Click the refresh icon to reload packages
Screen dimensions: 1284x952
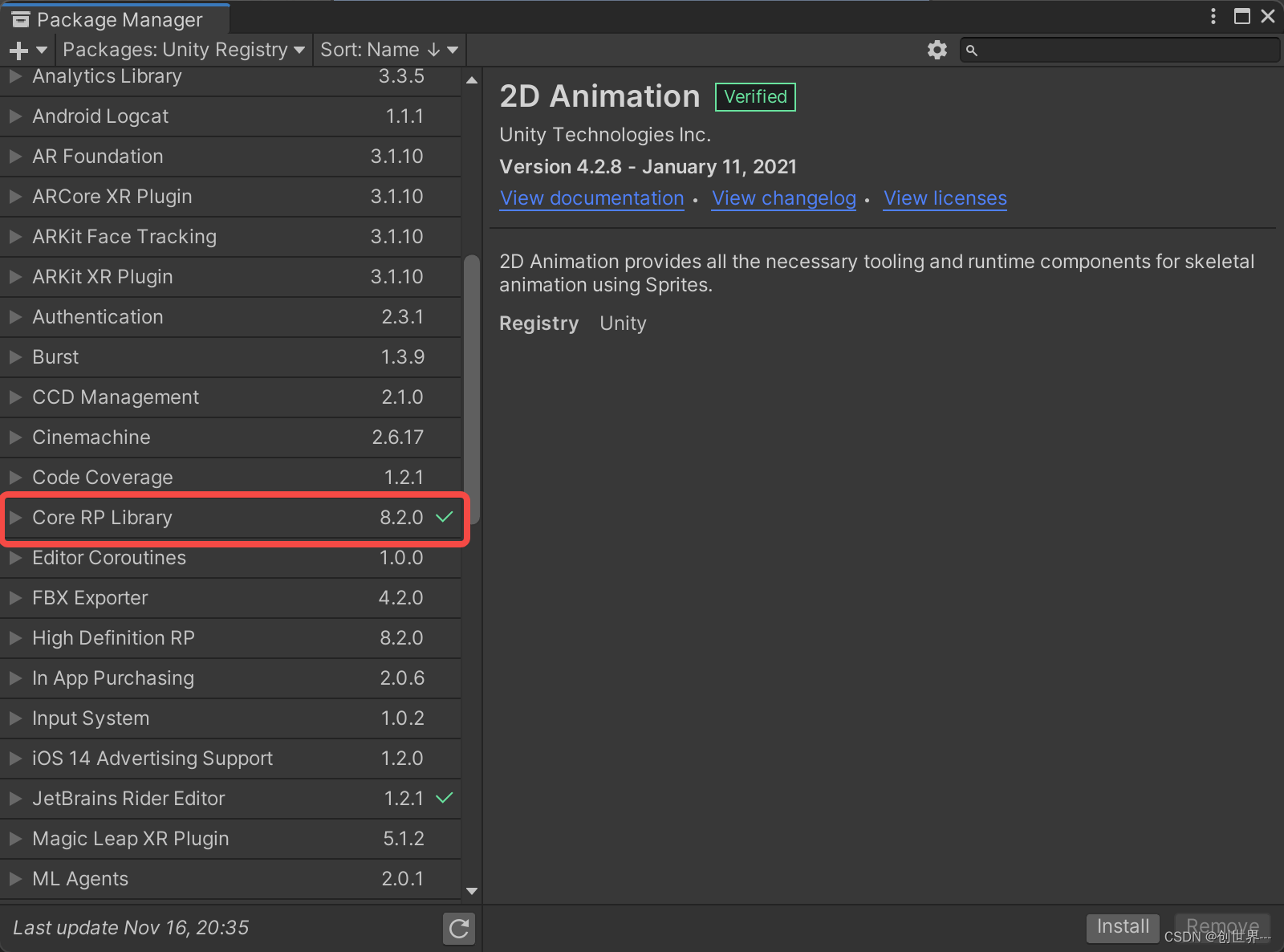point(458,929)
